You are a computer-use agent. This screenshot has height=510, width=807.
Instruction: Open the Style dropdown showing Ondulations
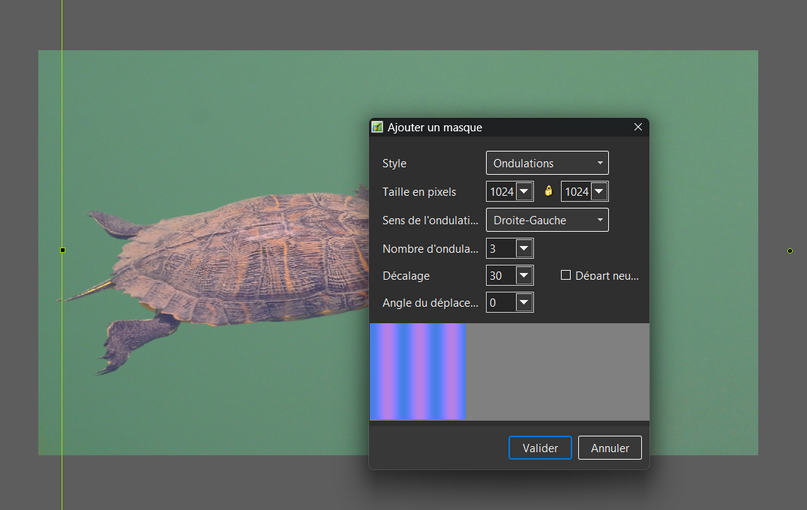pyautogui.click(x=547, y=163)
